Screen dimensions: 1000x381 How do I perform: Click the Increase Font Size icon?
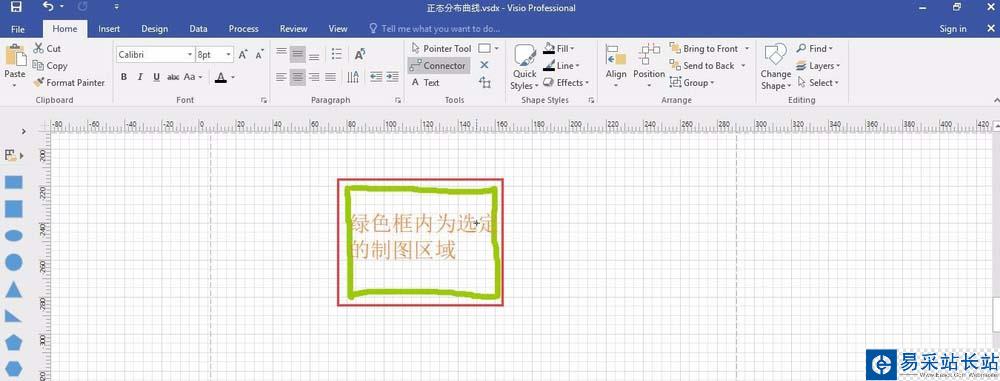point(243,55)
